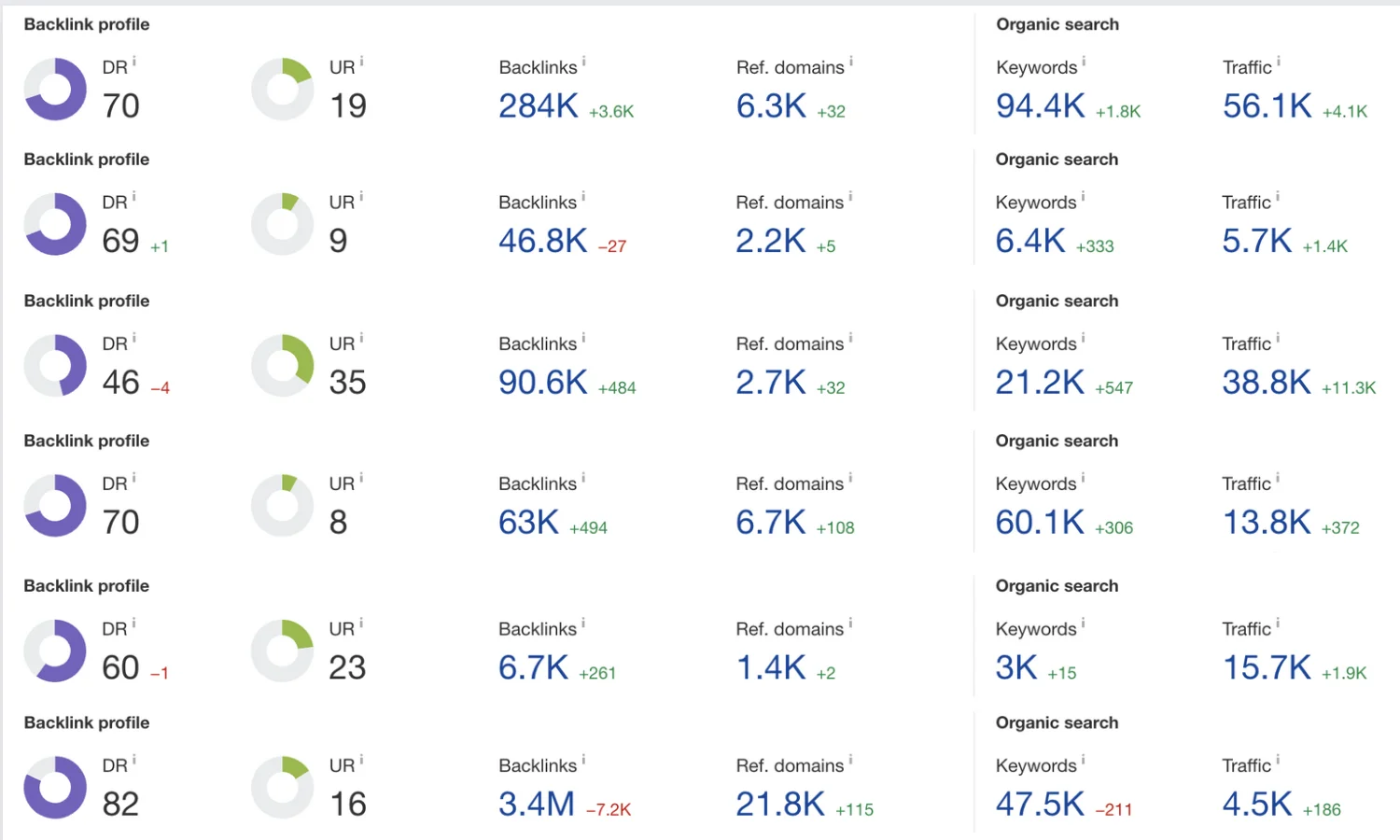This screenshot has width=1400, height=840.
Task: Click the UR donut chart beside value 19
Action: (283, 89)
